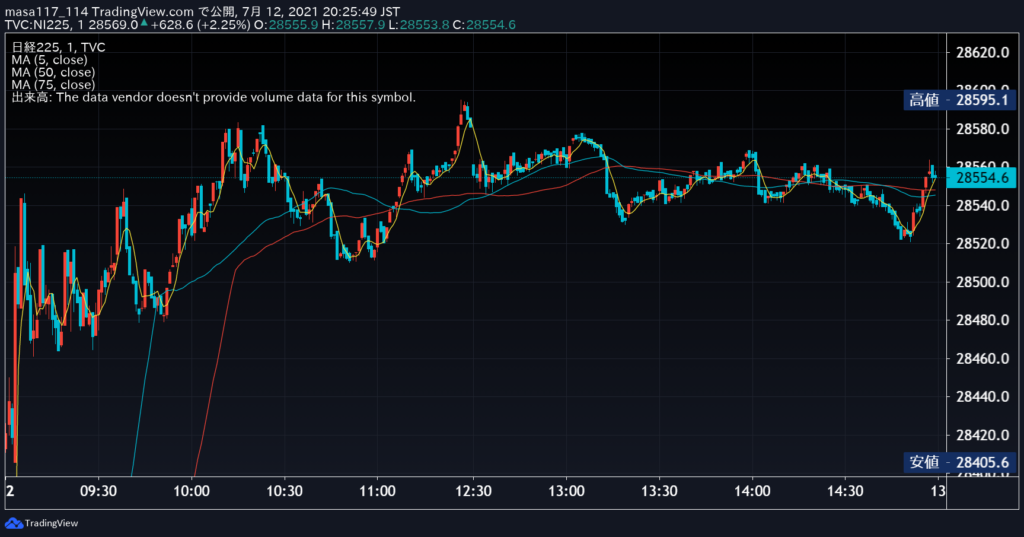
Task: Click the 高値 28595.1 high price label
Action: 959,100
